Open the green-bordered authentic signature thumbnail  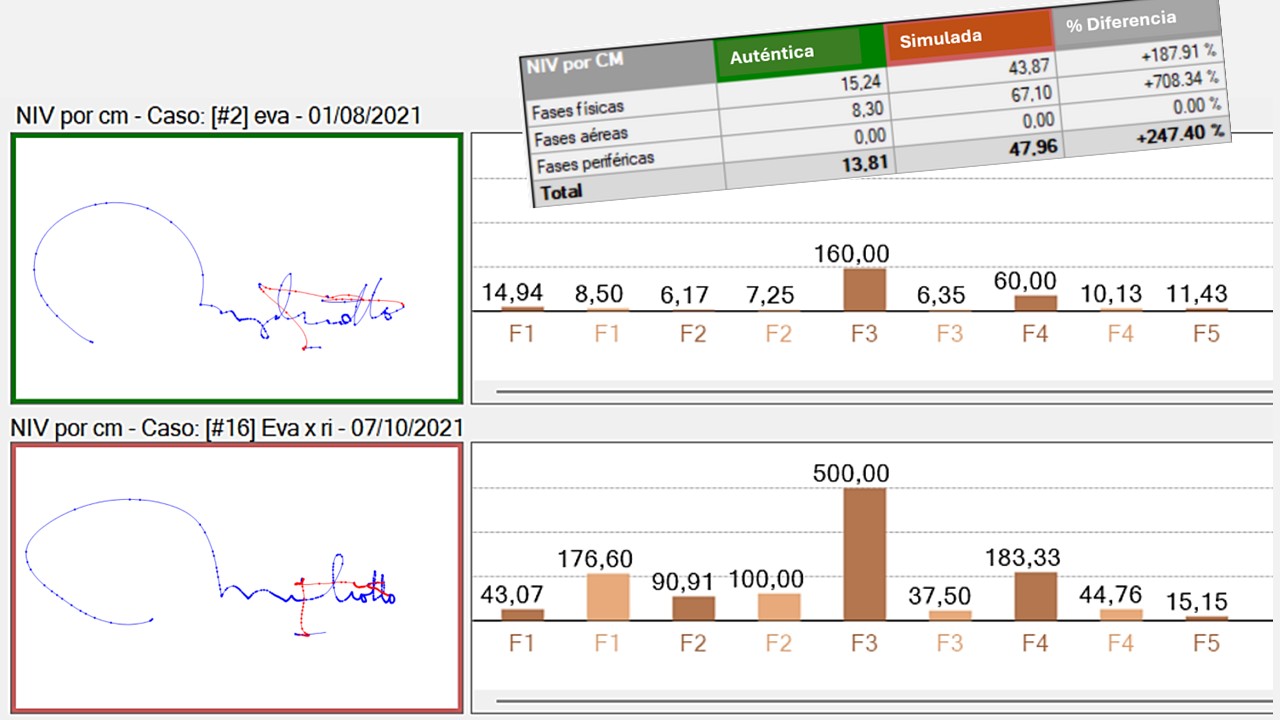[x=236, y=269]
